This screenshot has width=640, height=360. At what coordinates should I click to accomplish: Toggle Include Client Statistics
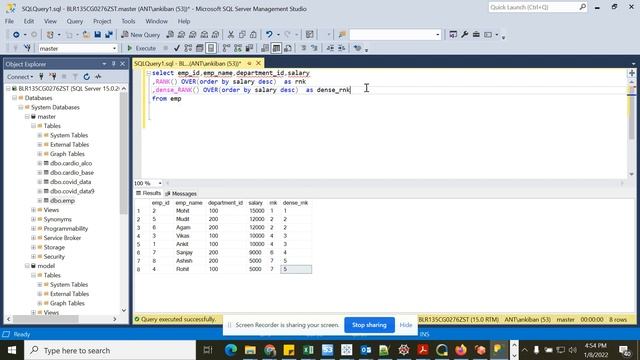249,48
